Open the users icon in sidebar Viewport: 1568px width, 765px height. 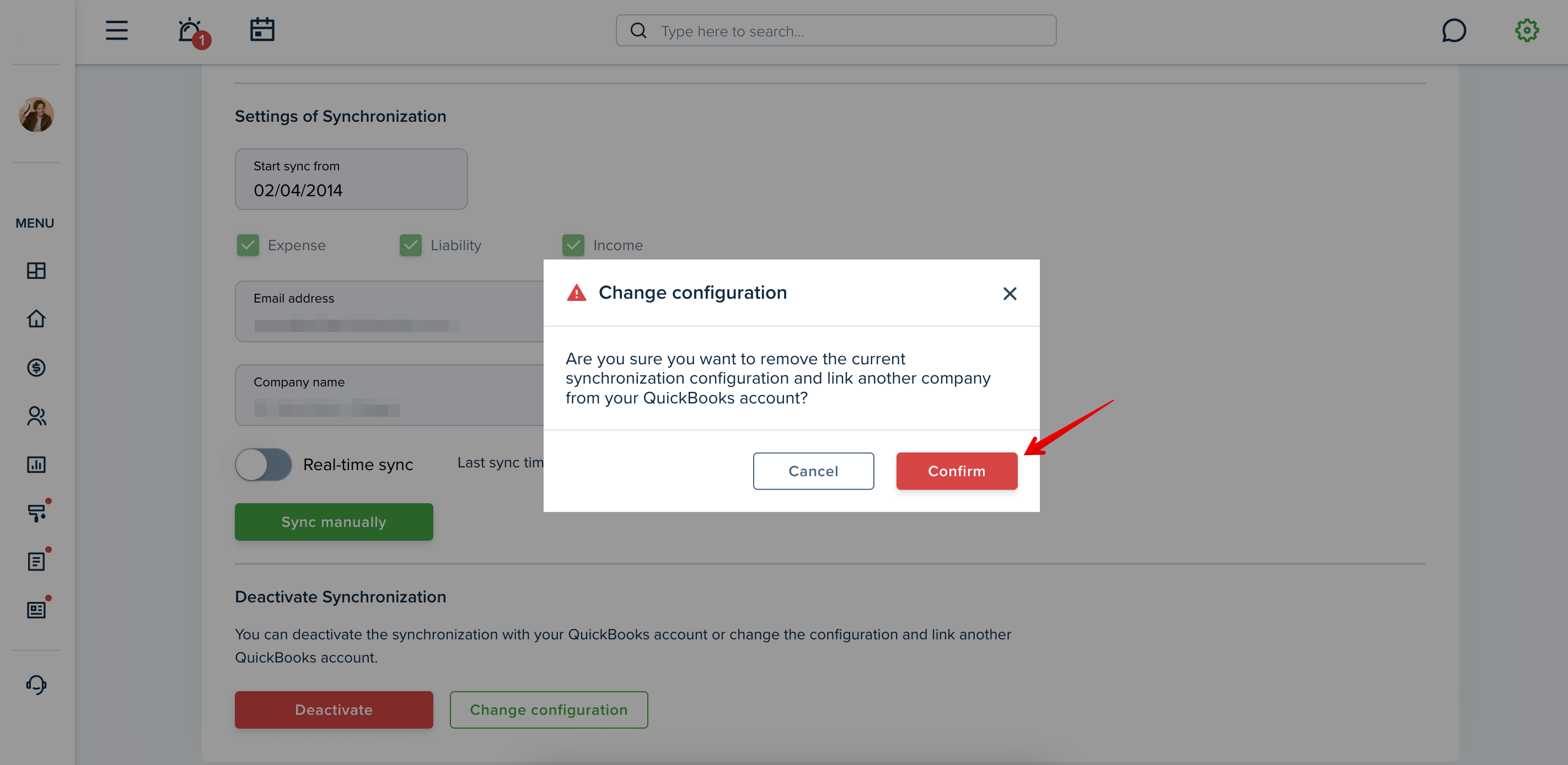36,416
